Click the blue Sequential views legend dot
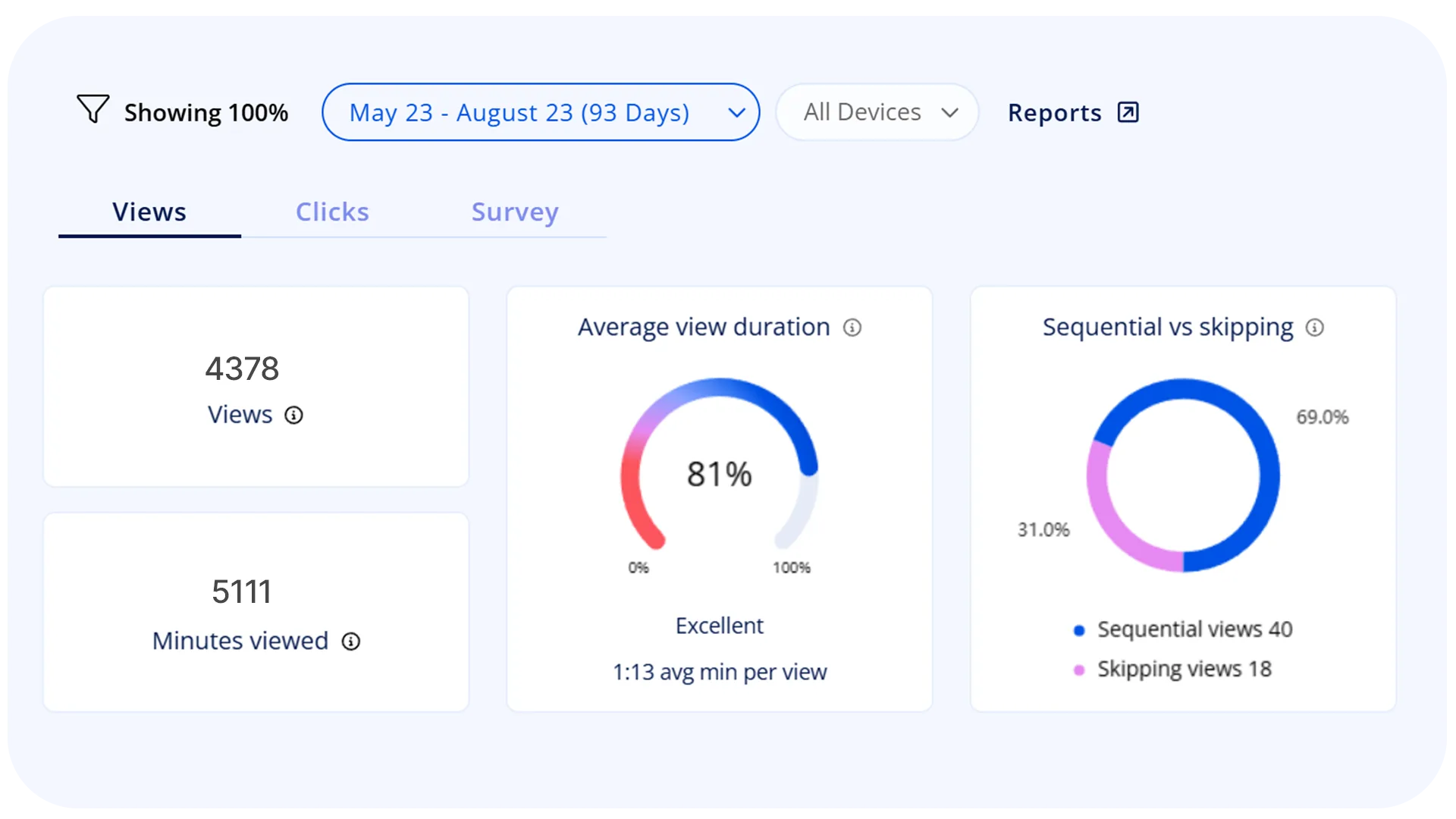 pyautogui.click(x=1079, y=630)
